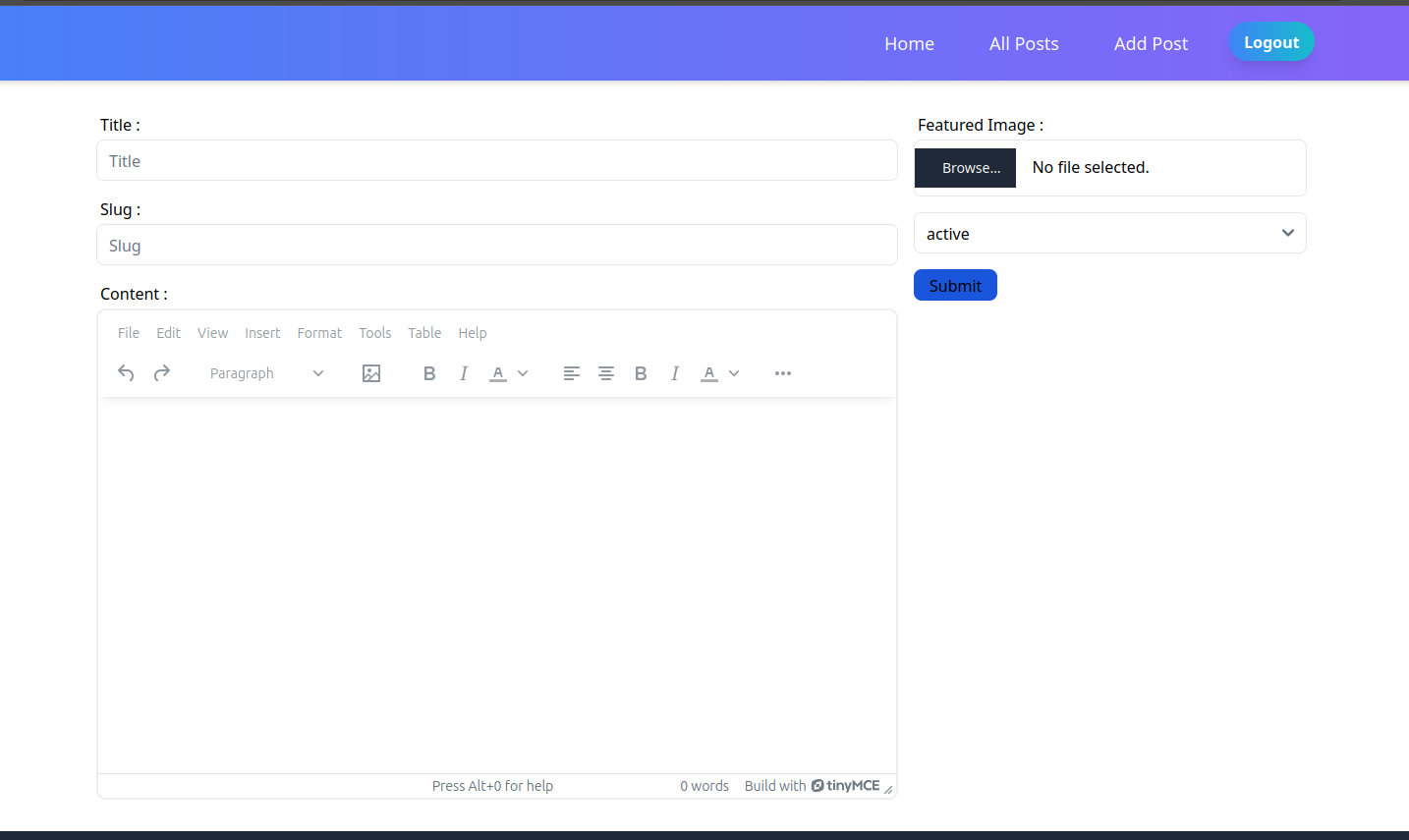Click the Logout button

pos(1270,42)
